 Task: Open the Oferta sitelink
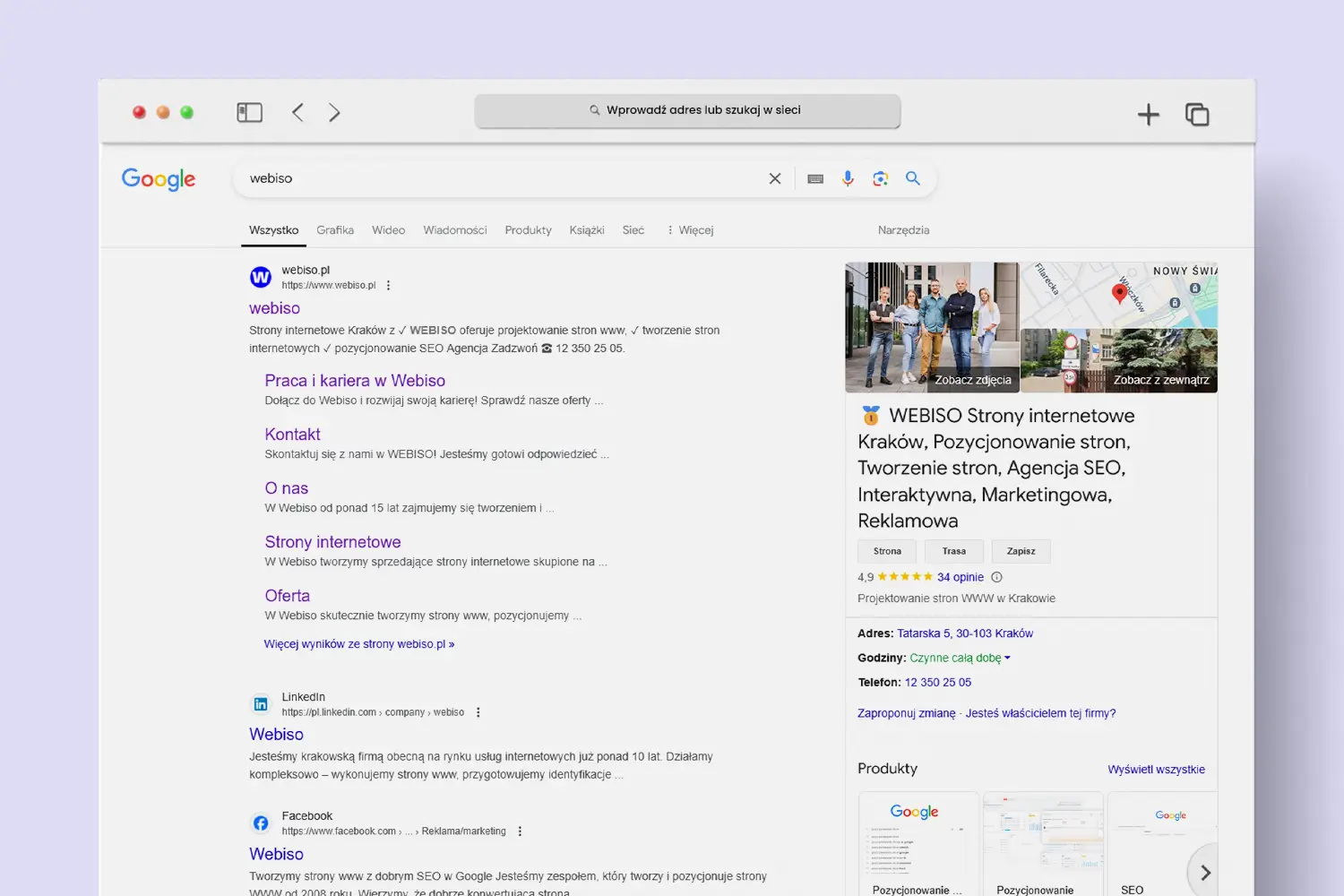coord(287,596)
